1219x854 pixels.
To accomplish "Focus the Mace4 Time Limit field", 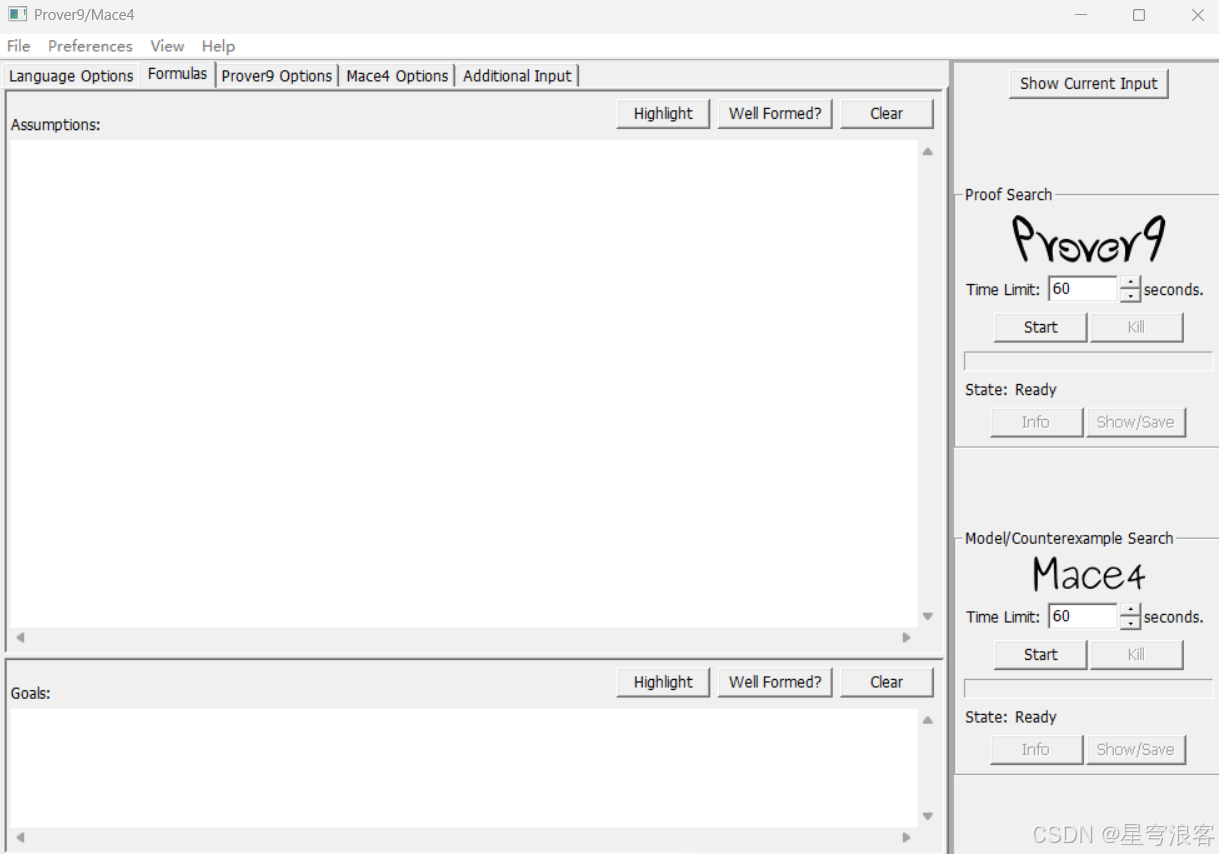I will (x=1082, y=617).
